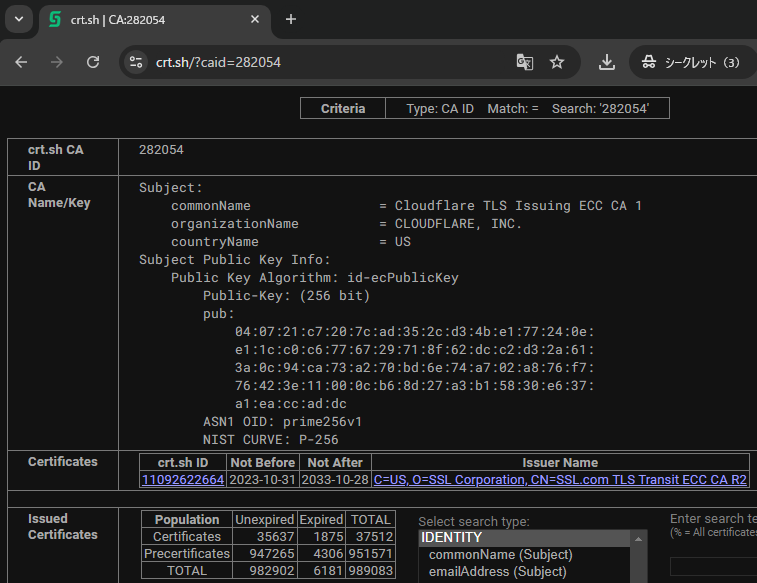Select expired certificates count 1875
Image resolution: width=757 pixels, height=583 pixels.
pyautogui.click(x=328, y=537)
